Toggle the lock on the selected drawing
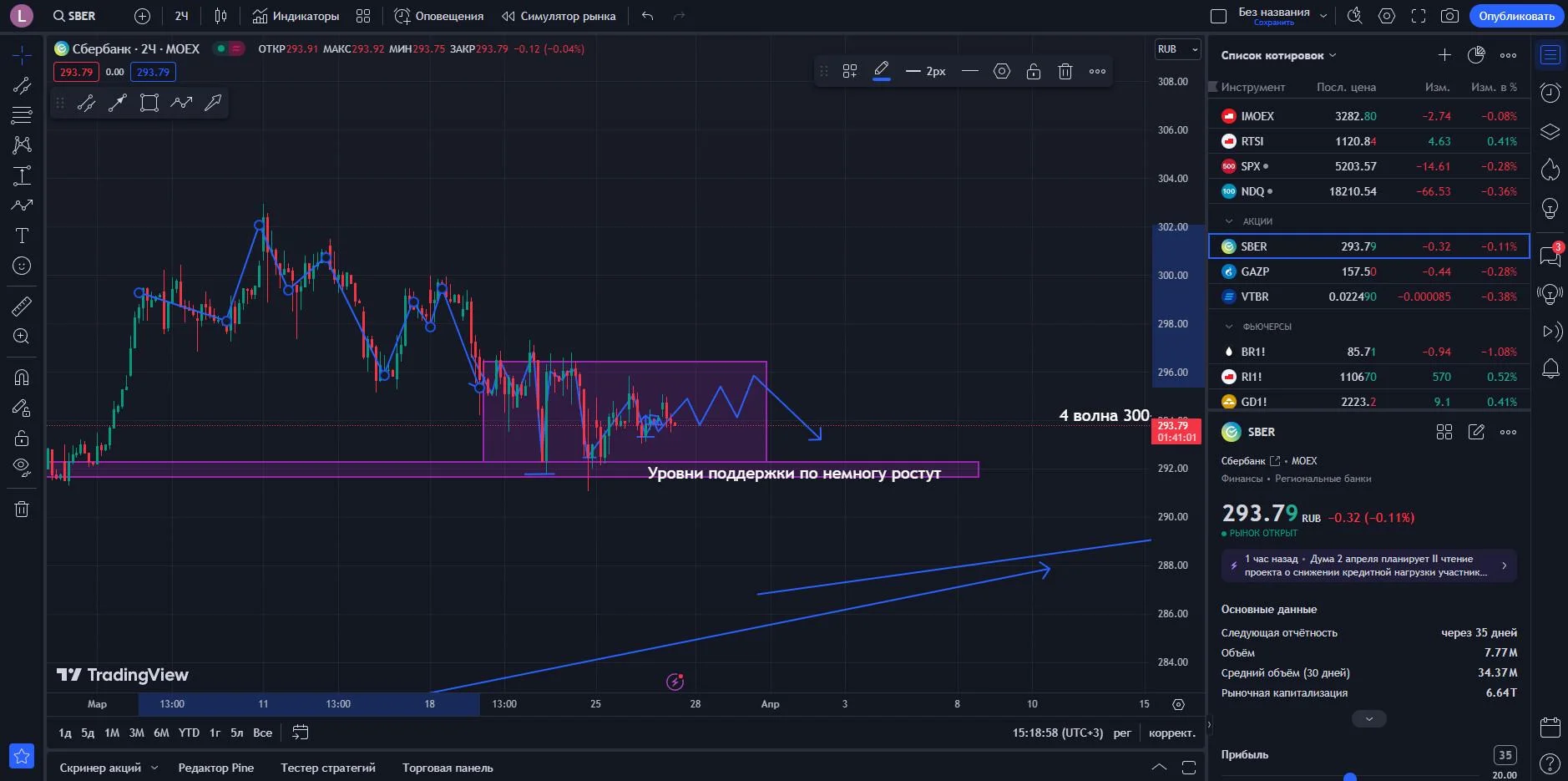1568x781 pixels. (x=1034, y=72)
